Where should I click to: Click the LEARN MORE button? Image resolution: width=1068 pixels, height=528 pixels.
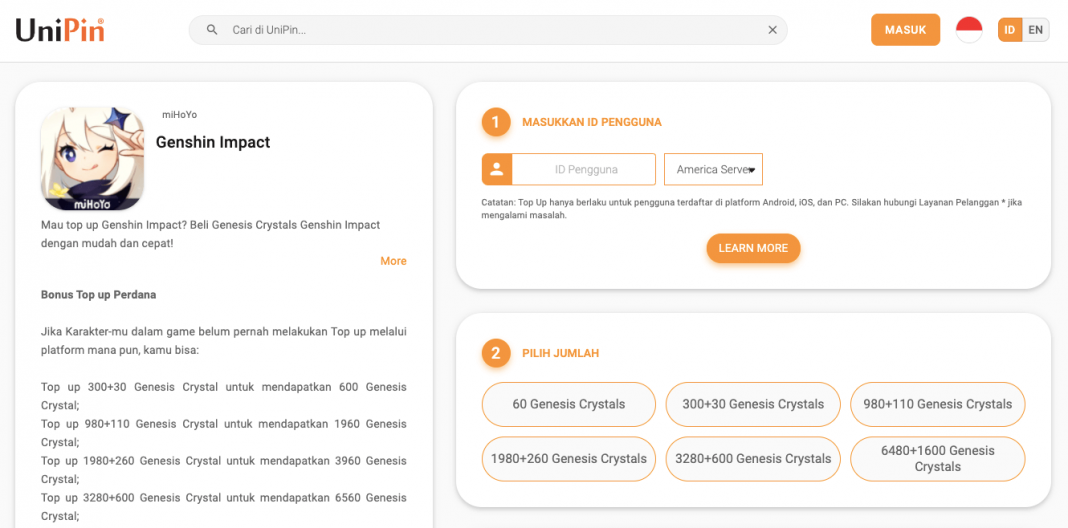[753, 248]
